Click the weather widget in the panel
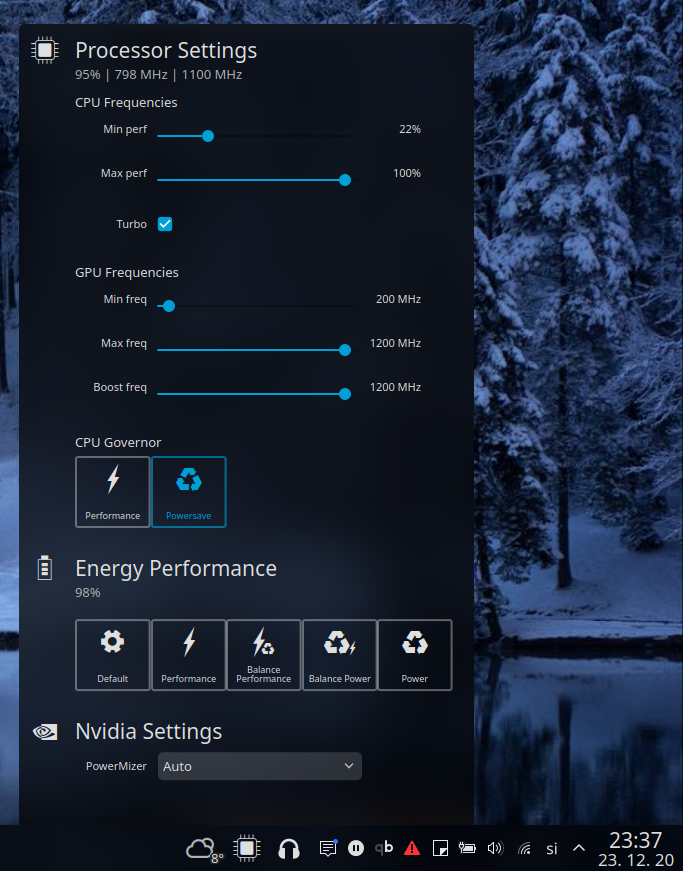Image resolution: width=683 pixels, height=871 pixels. click(204, 849)
